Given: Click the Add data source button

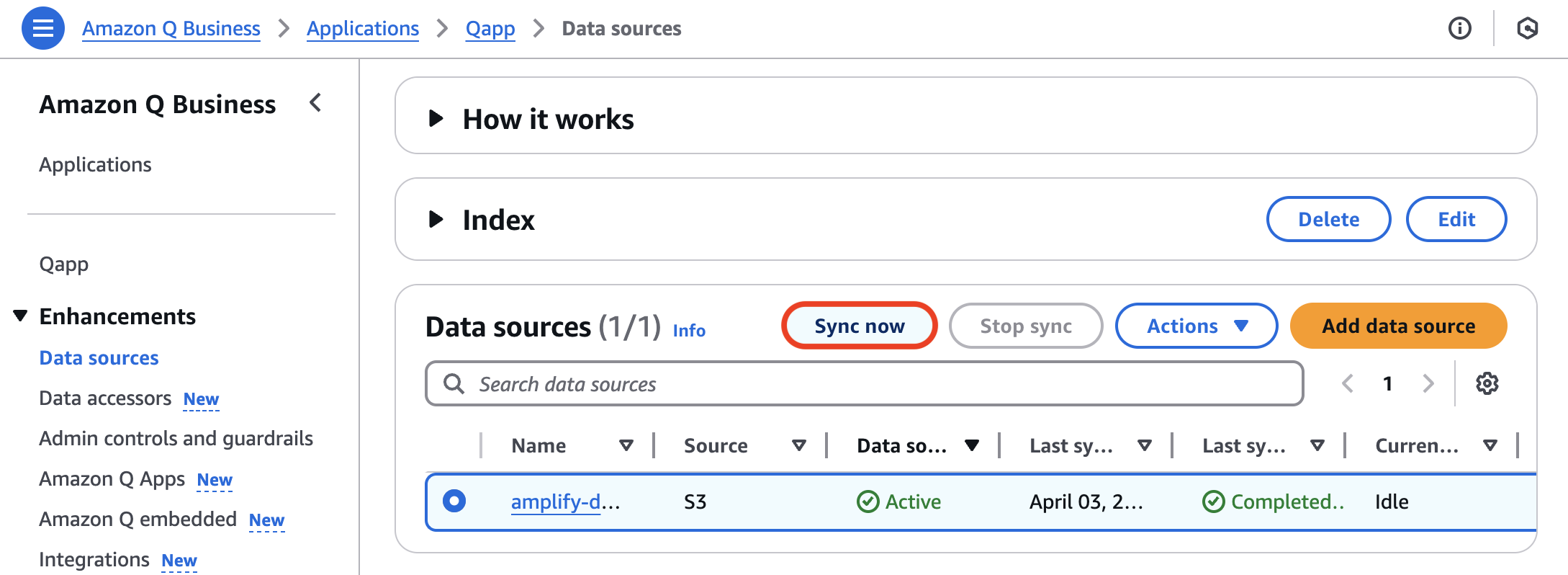Looking at the screenshot, I should [1397, 326].
